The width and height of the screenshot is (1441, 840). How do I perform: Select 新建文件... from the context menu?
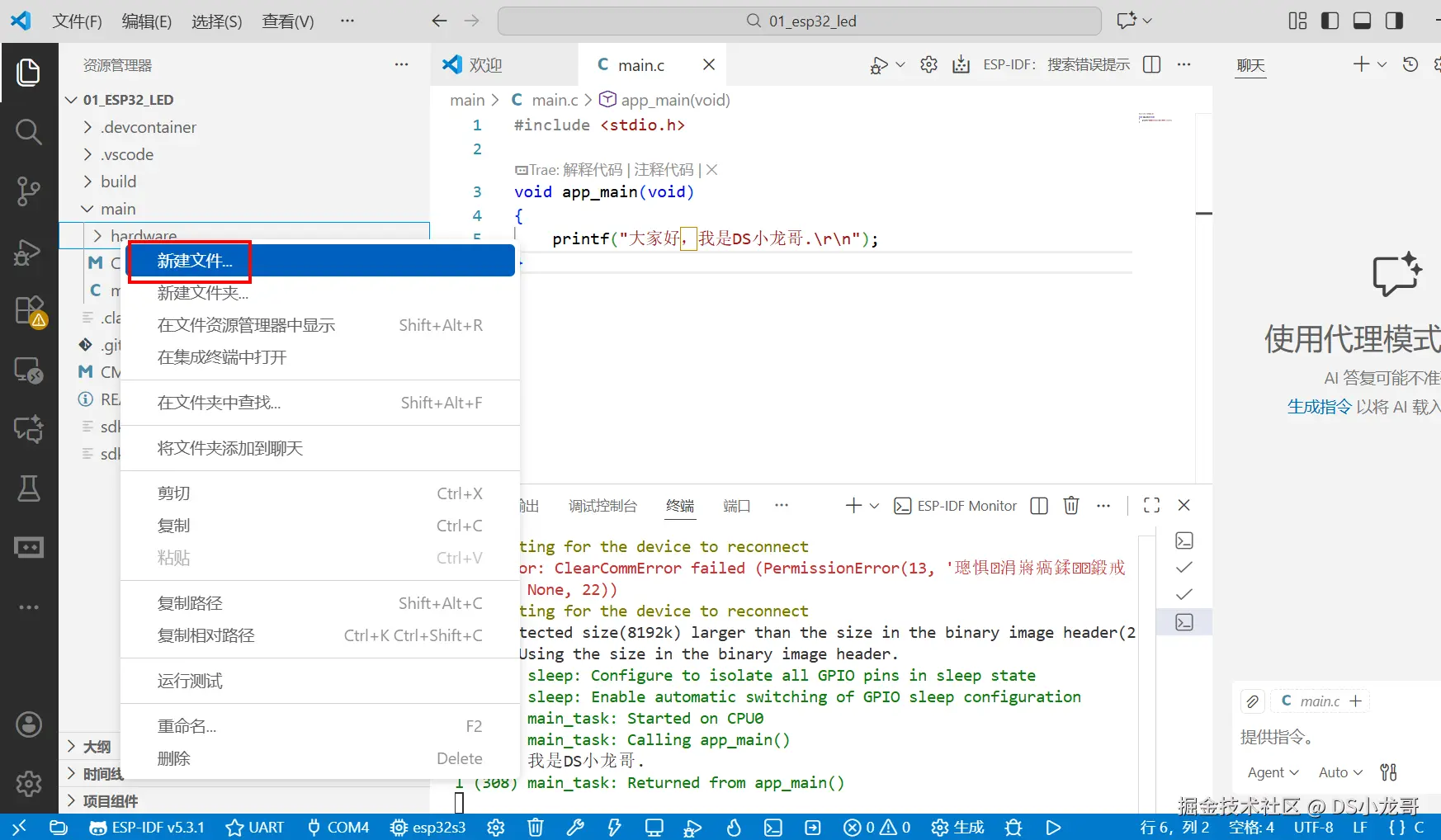[321, 261]
